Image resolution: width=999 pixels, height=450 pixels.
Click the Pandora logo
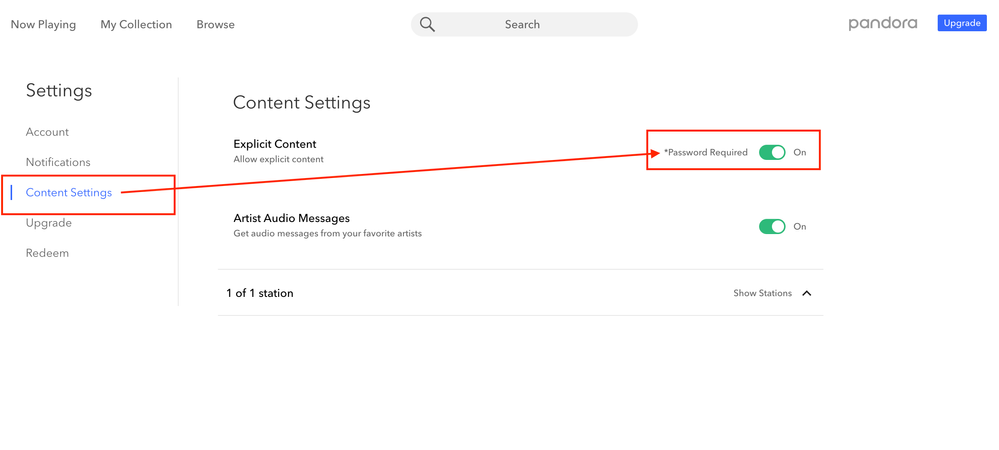pos(882,23)
